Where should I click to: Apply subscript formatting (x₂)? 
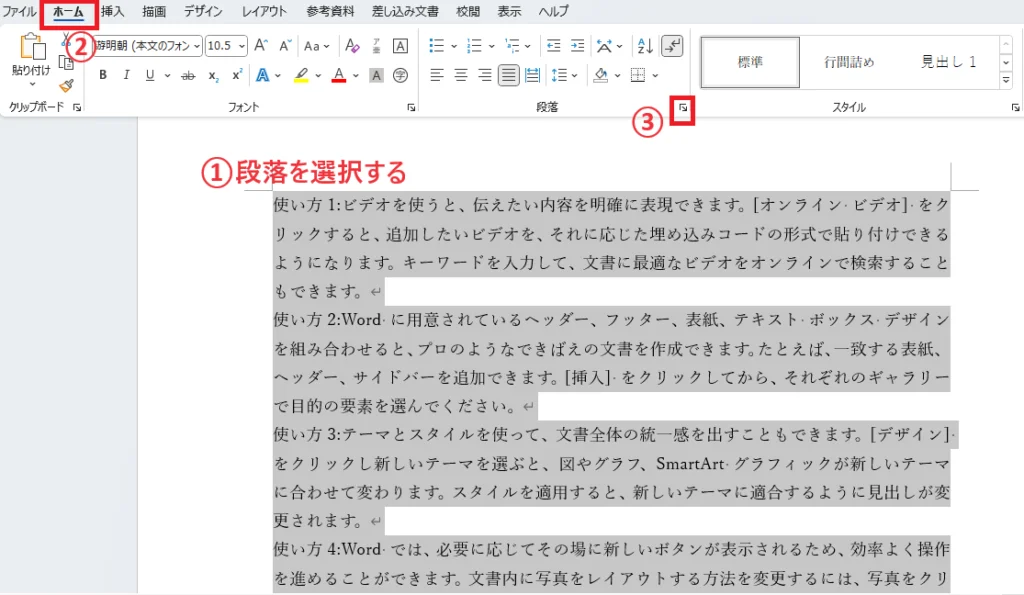click(x=213, y=76)
